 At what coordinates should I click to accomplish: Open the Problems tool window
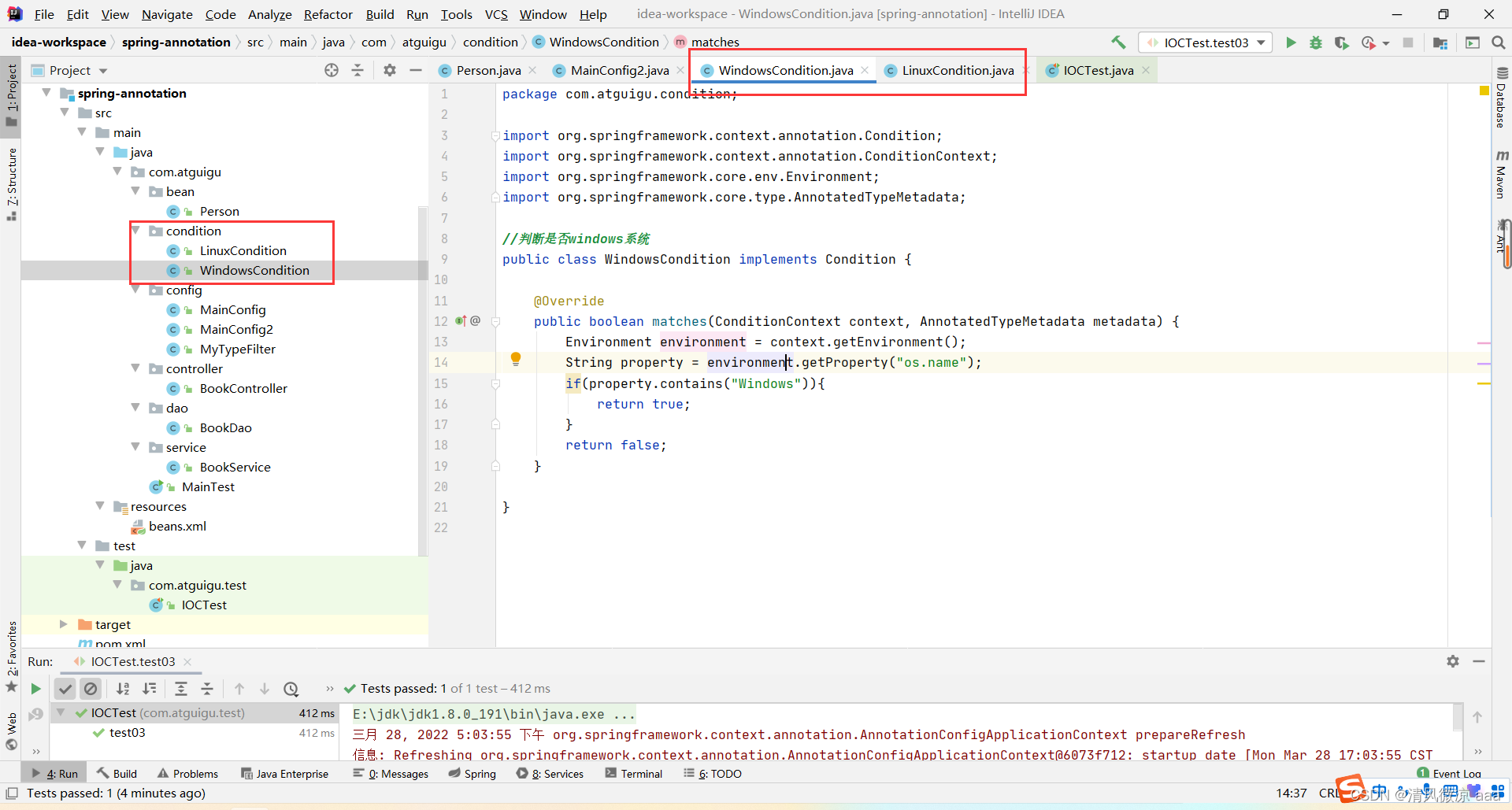(x=187, y=774)
